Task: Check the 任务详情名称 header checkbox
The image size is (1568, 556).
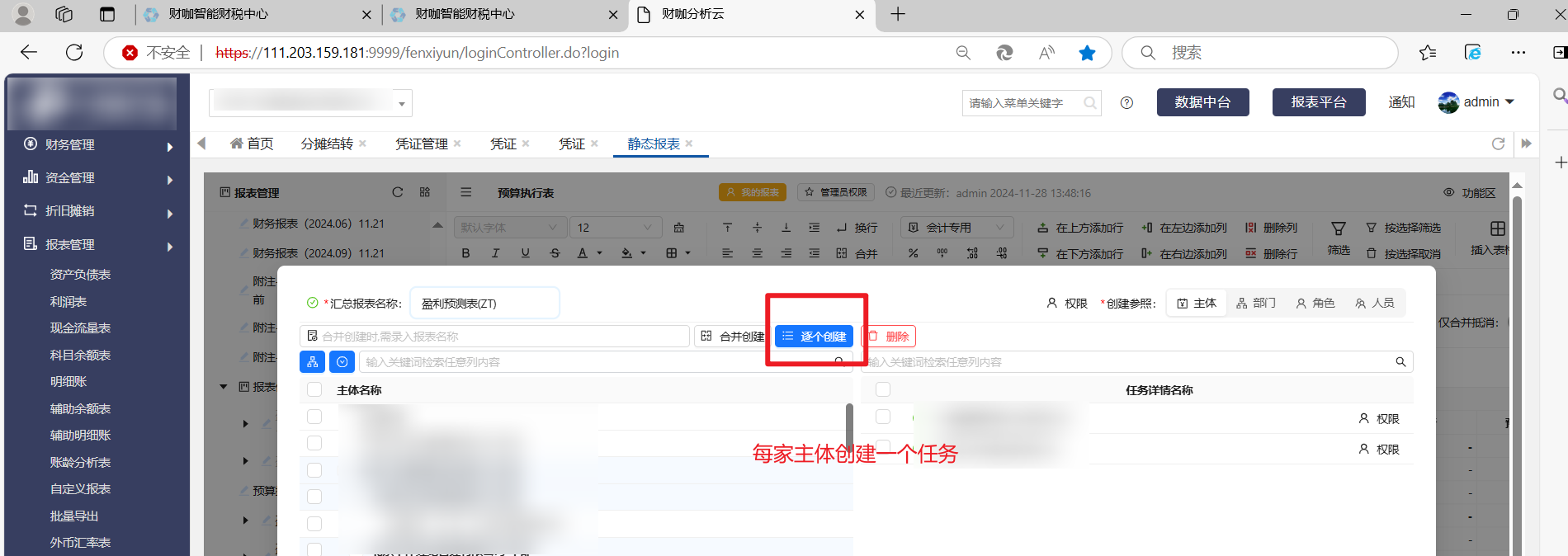Action: click(x=883, y=389)
